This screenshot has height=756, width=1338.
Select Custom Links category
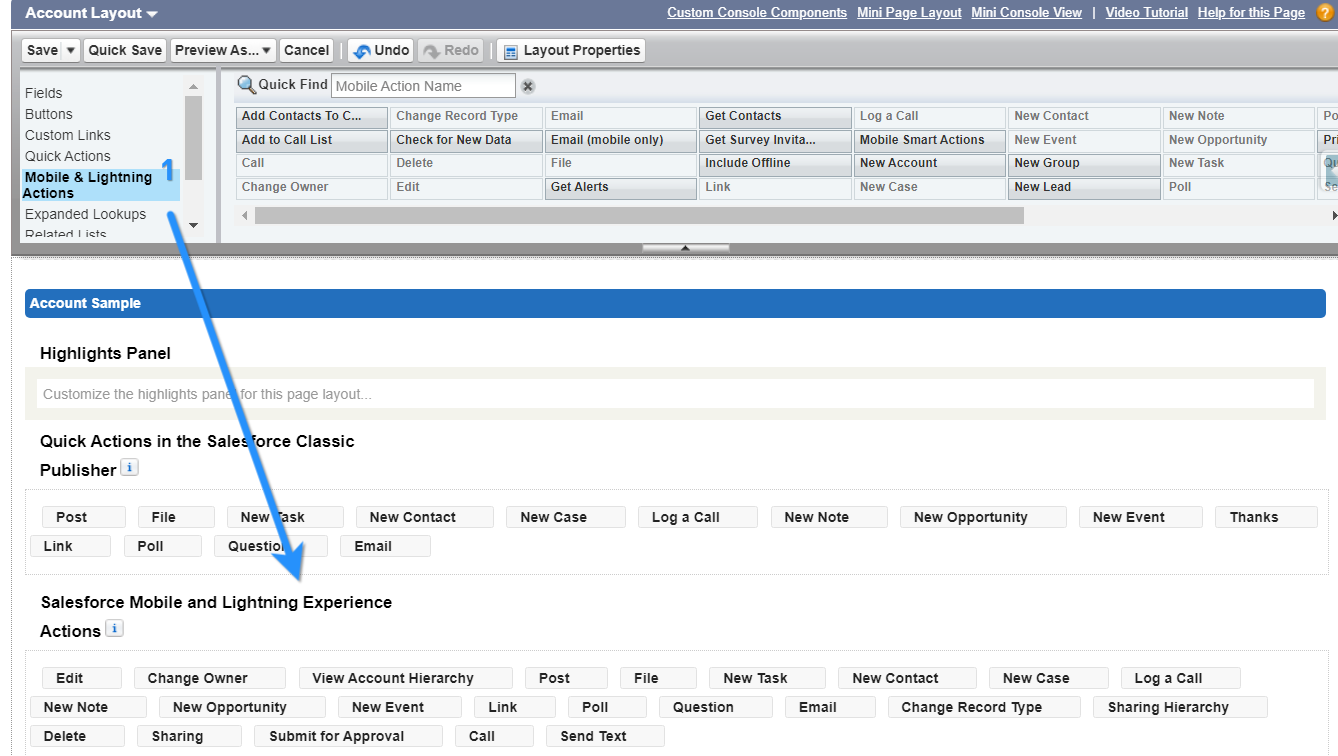[68, 135]
